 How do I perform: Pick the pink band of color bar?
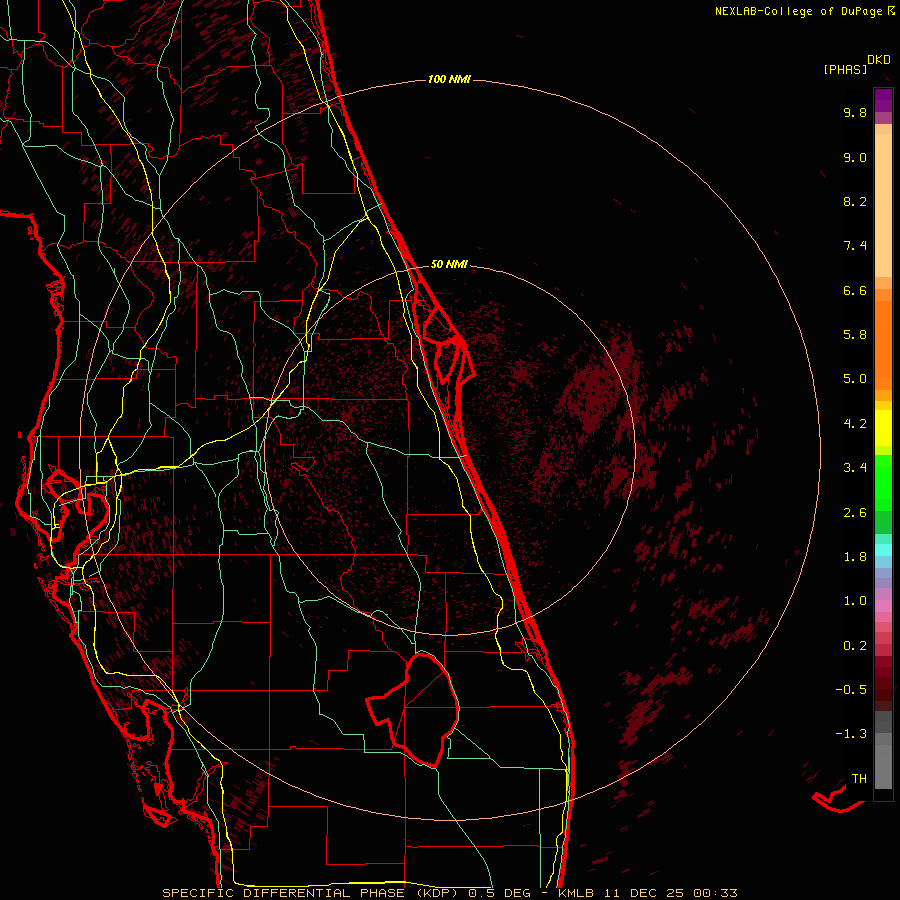tap(883, 606)
